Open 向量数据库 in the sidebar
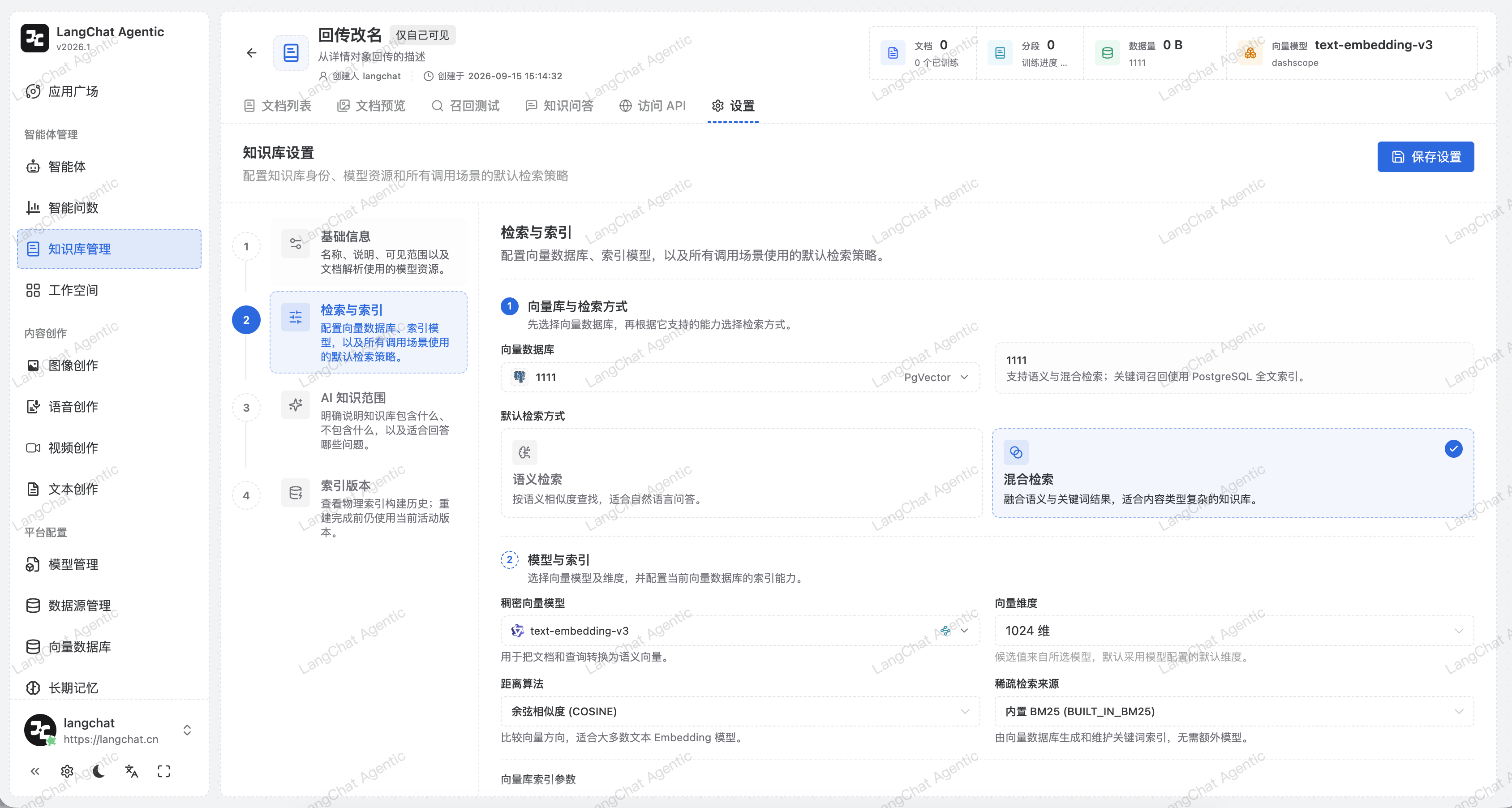The height and width of the screenshot is (808, 1512). 109,647
